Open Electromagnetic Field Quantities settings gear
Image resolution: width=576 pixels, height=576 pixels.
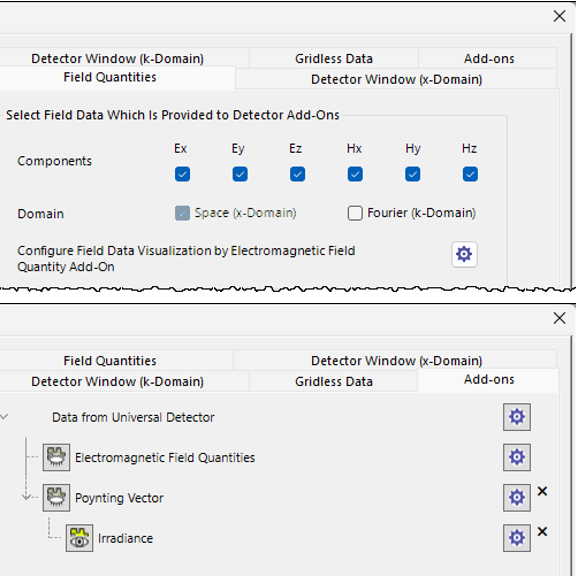[x=516, y=457]
